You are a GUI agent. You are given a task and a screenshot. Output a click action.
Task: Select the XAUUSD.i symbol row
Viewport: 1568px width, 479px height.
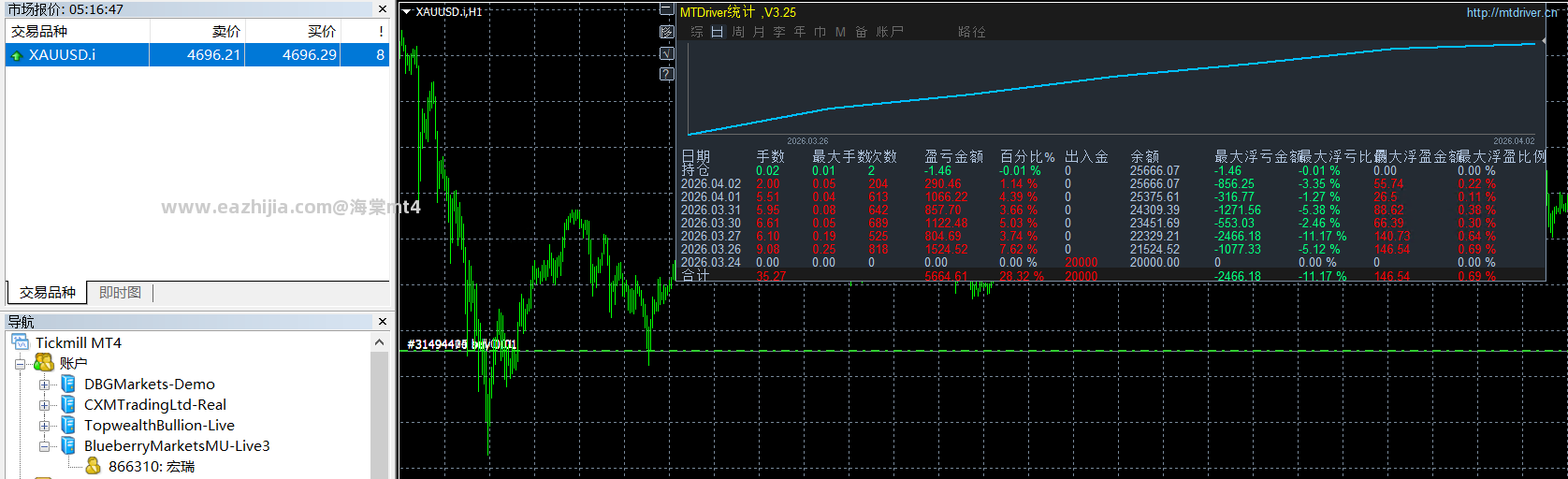197,55
